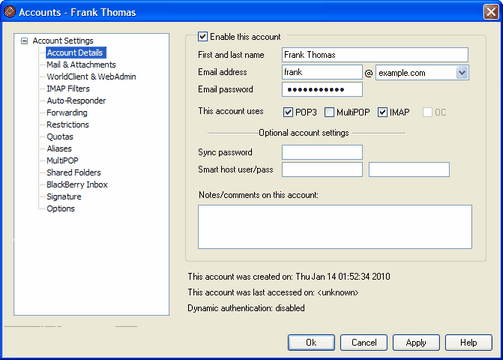
Task: Open Aliases settings page
Action: pos(59,149)
